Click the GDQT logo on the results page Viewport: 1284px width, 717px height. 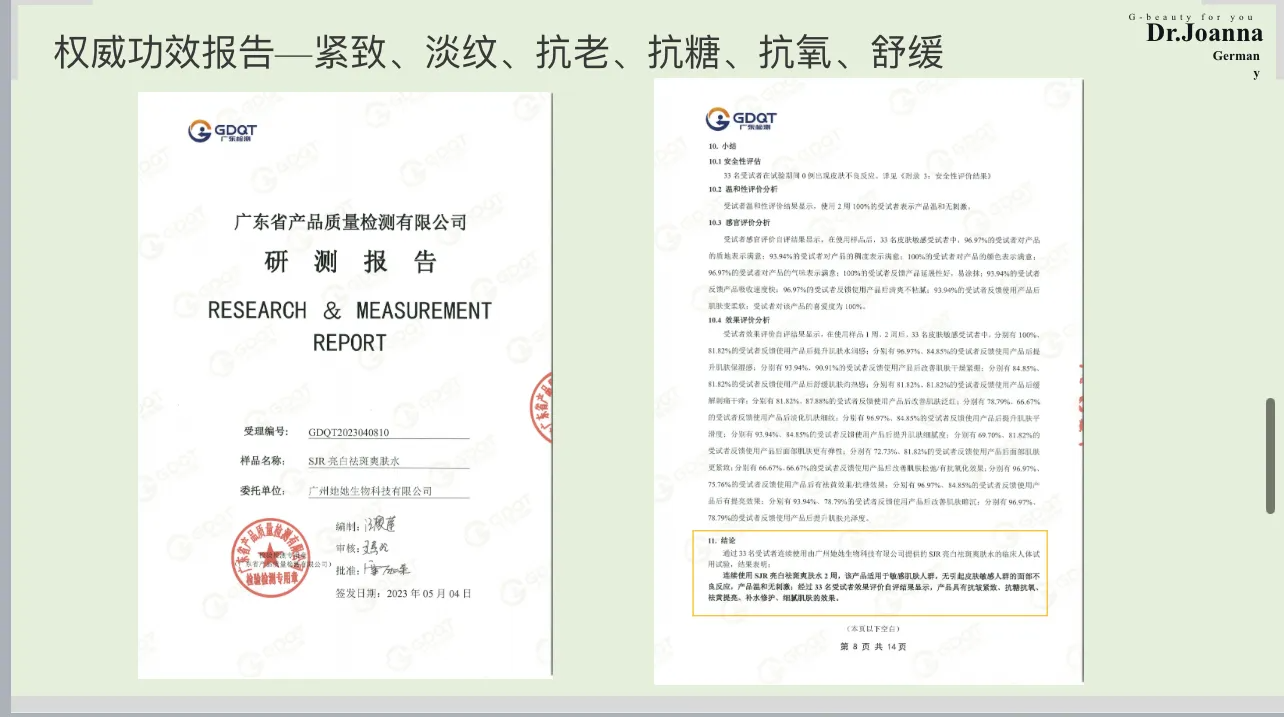[740, 119]
